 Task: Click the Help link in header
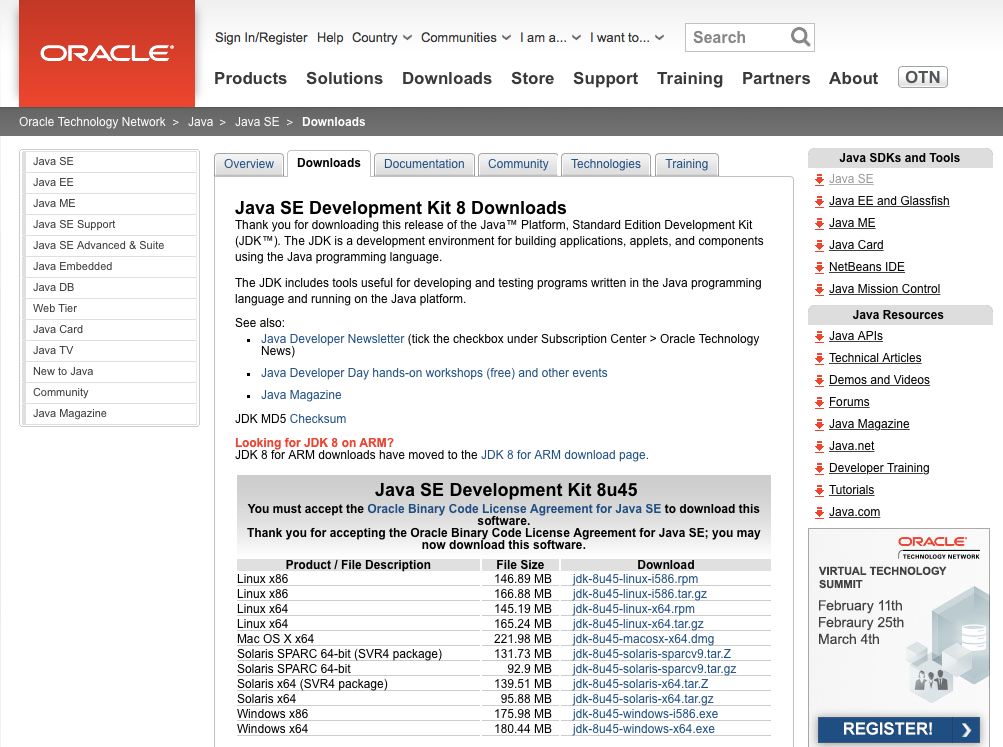pyautogui.click(x=330, y=38)
